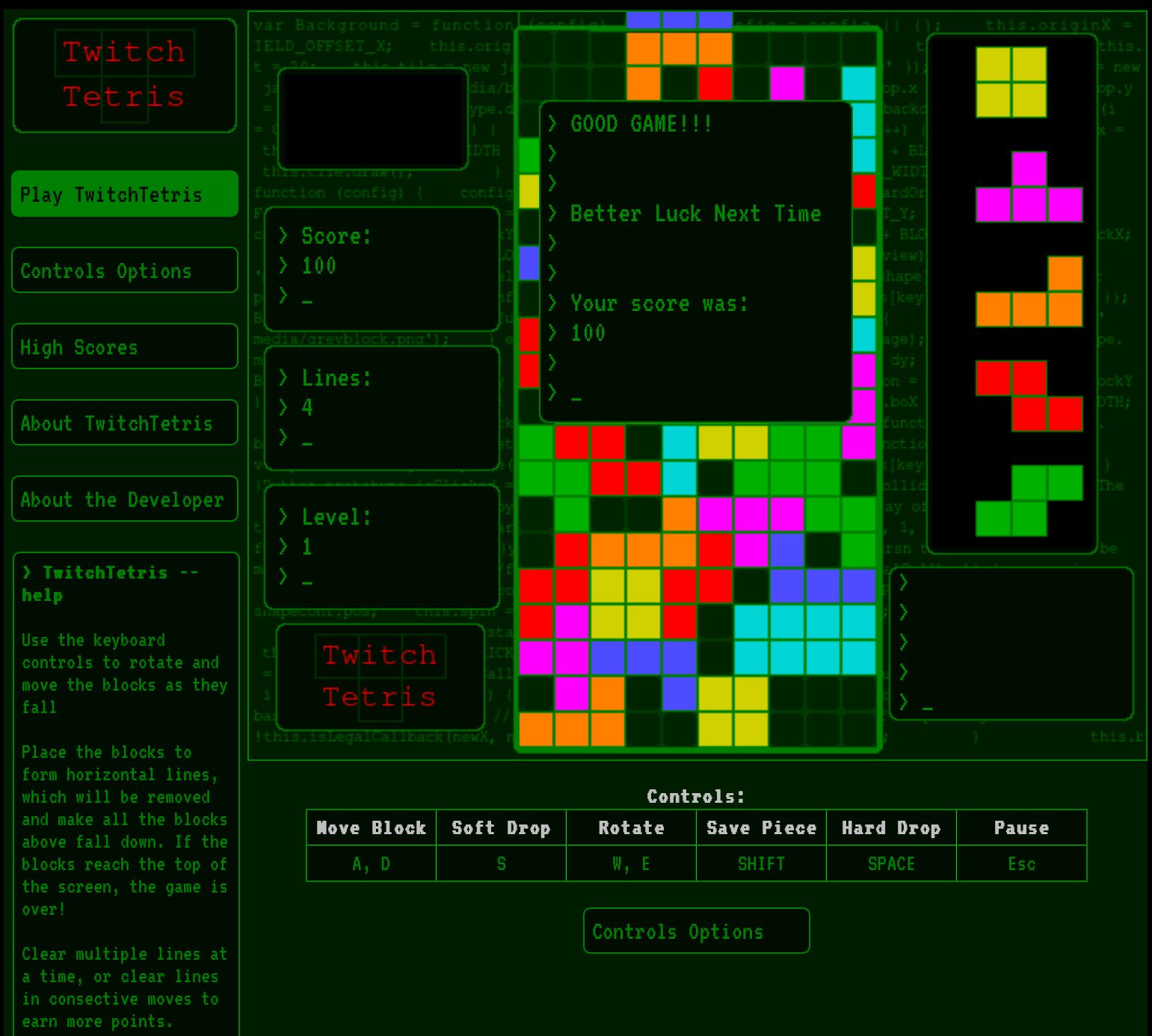The width and height of the screenshot is (1152, 1036).
Task: Click the Lines panel showing 4
Action: (381, 408)
